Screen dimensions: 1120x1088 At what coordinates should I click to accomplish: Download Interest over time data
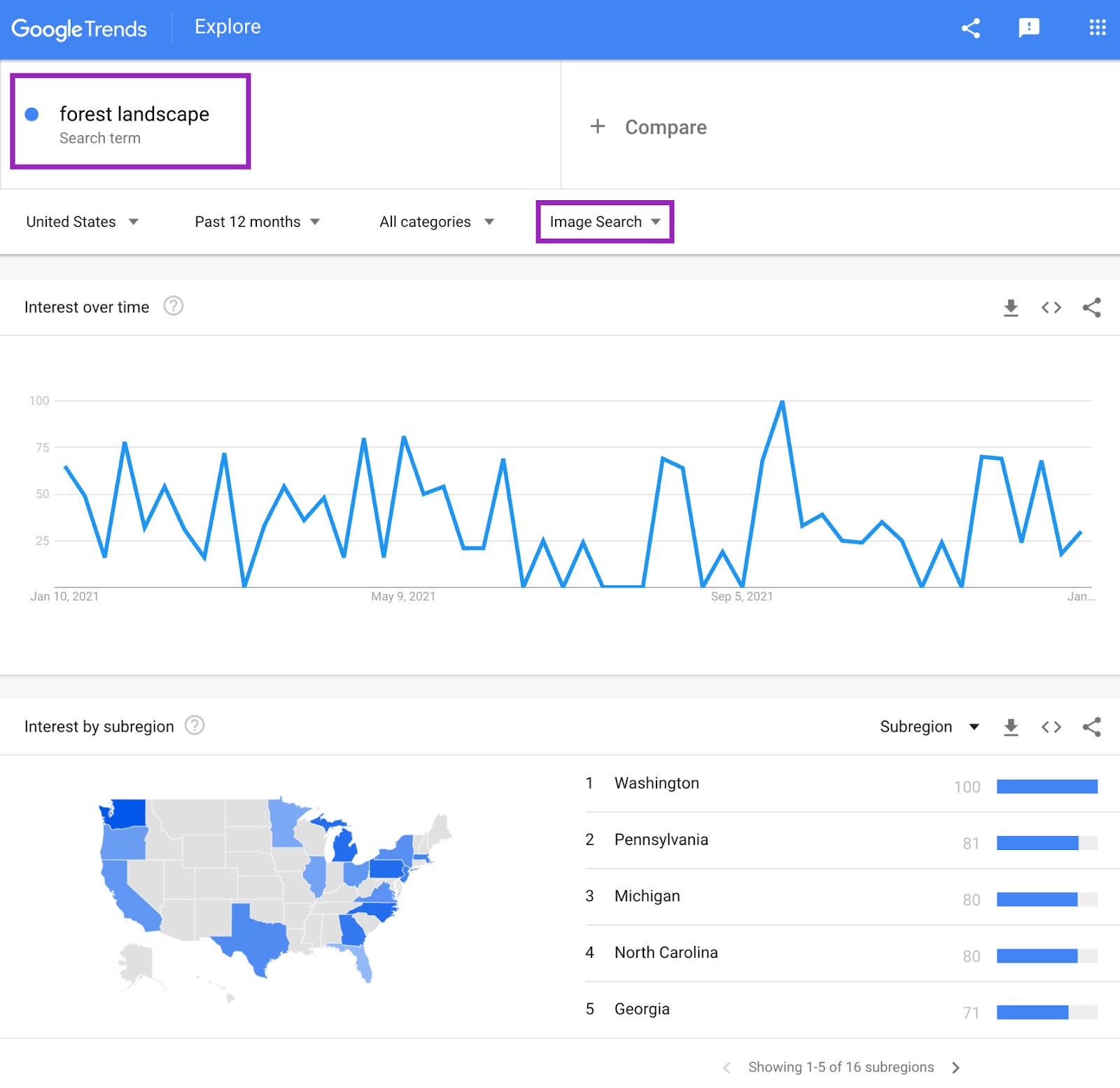pos(1011,307)
